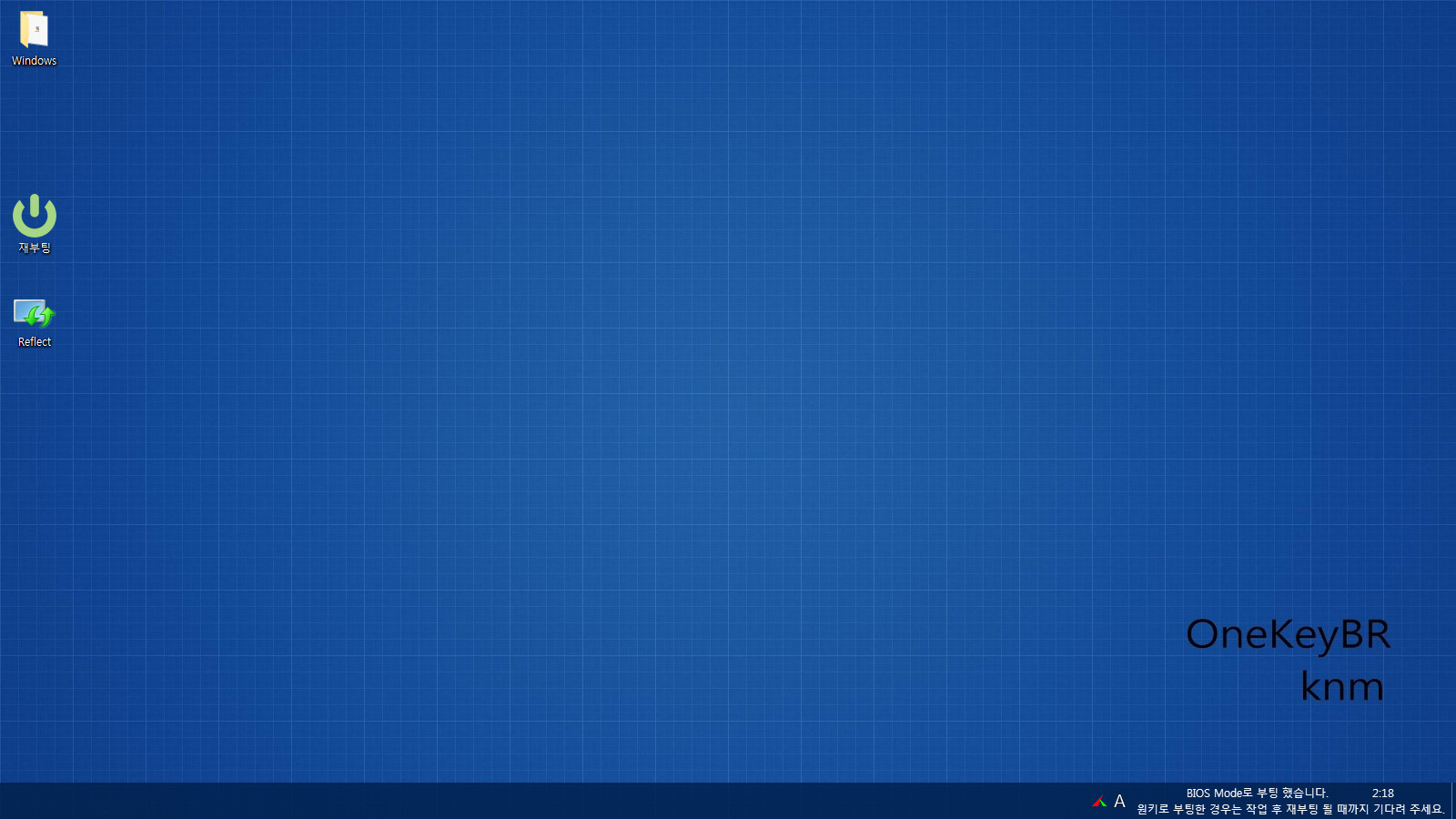Click the 원키로 부팅한 경우는 message text
The width and height of the screenshot is (1456, 819).
(1290, 809)
